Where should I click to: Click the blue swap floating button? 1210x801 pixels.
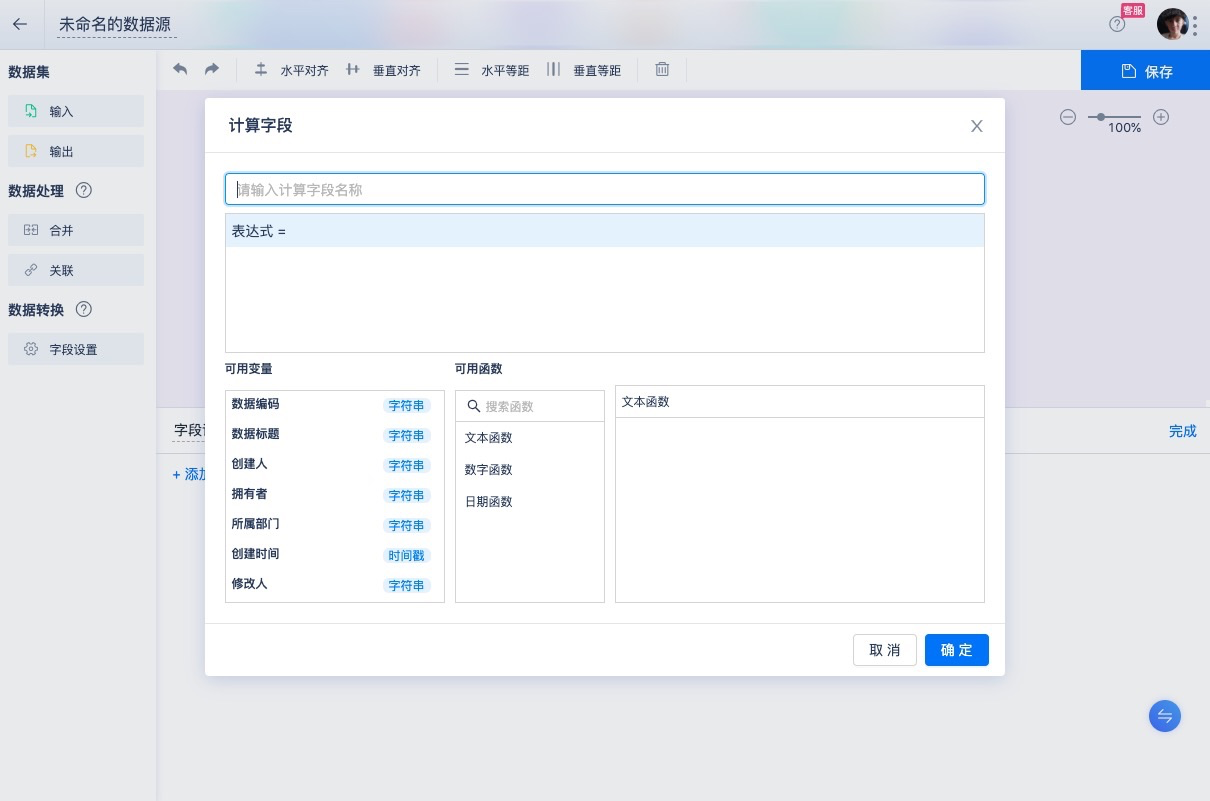[x=1165, y=716]
